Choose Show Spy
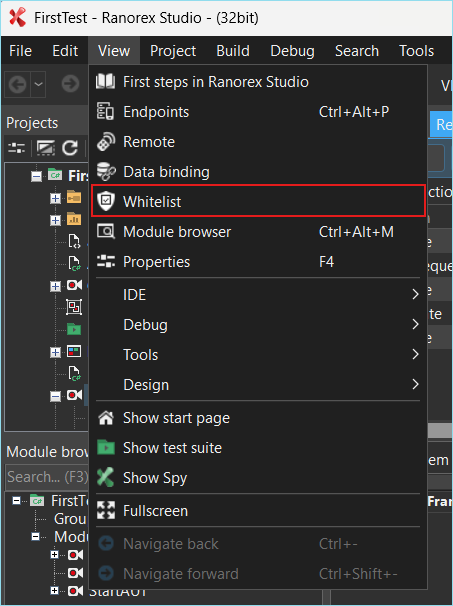Screen dimensions: 453x606 (x=258, y=478)
